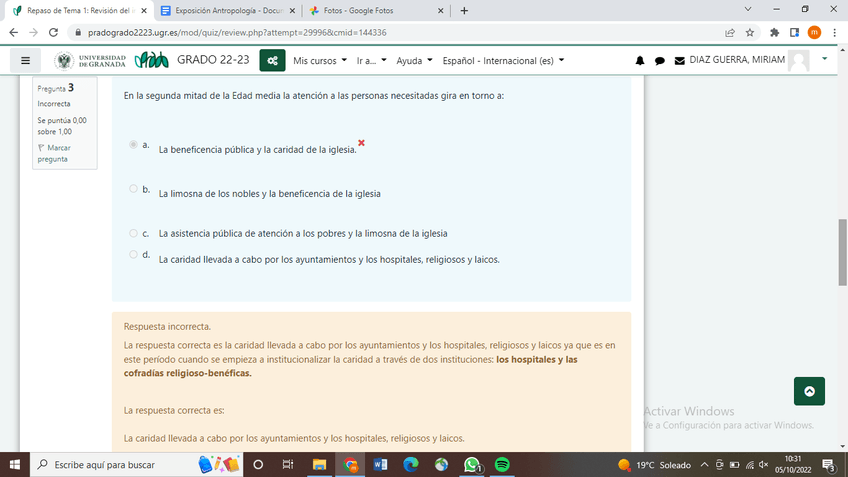The image size is (848, 477).
Task: Select option a, beneficencia pública
Action: pyautogui.click(x=133, y=144)
